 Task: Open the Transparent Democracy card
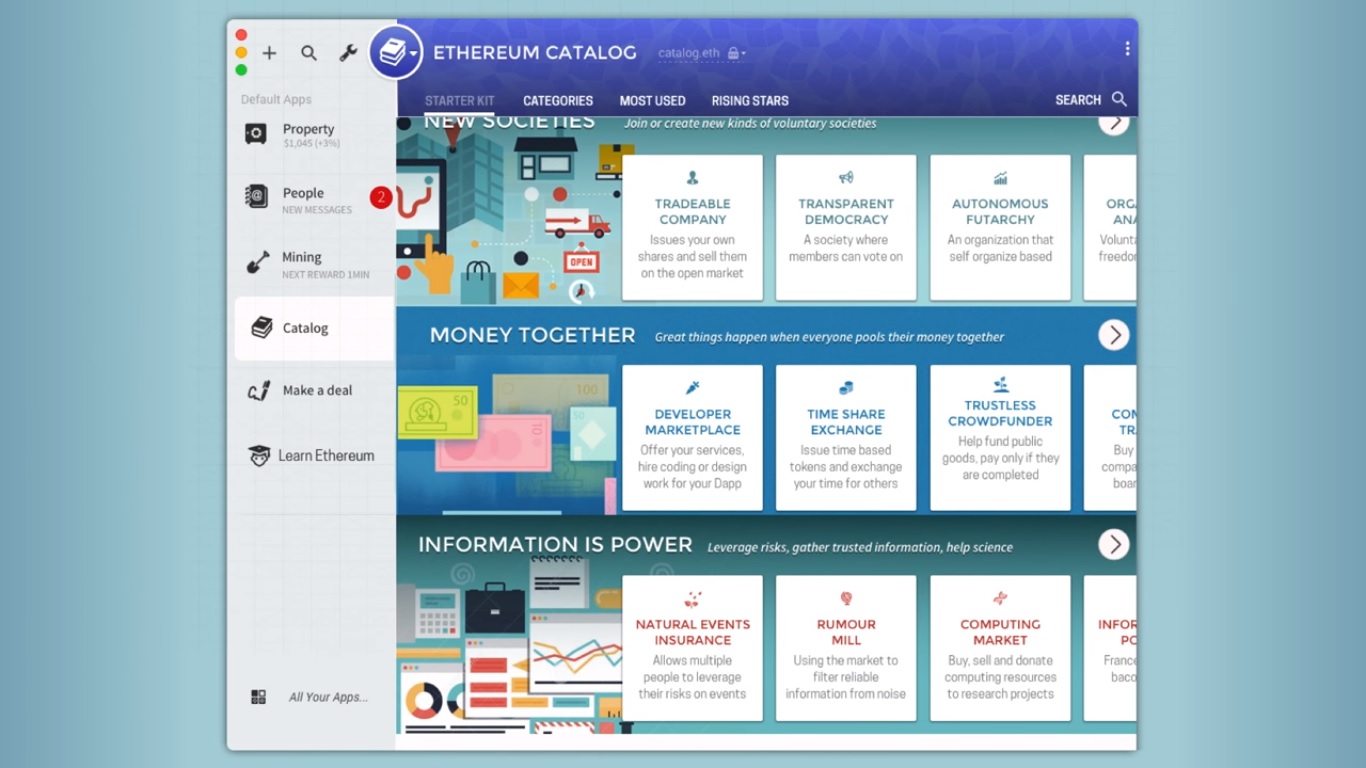[846, 227]
